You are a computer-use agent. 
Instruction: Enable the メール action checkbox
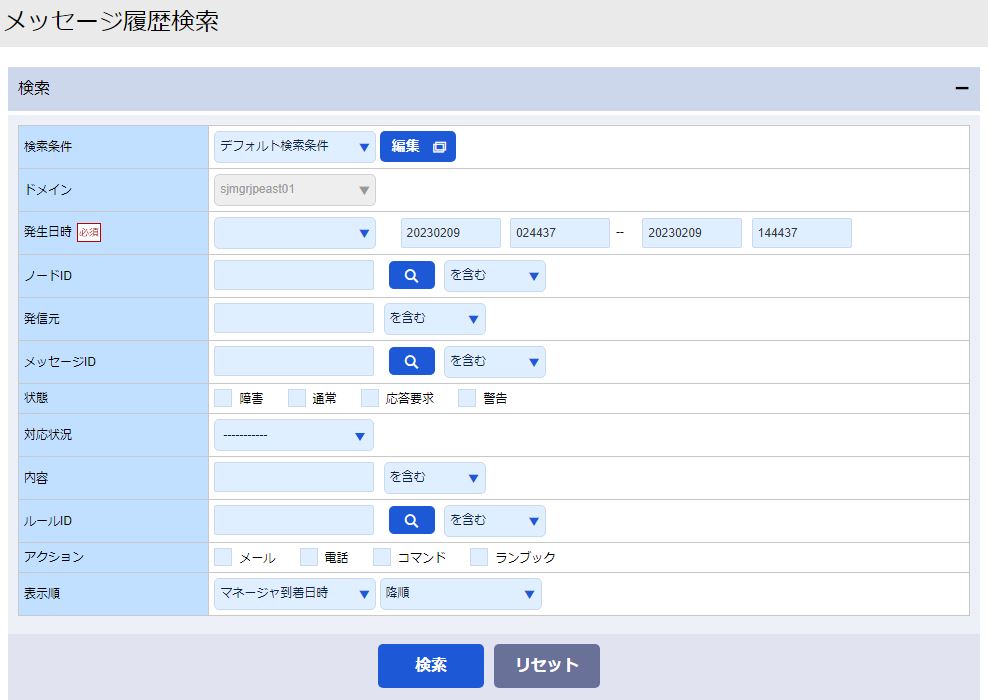pyautogui.click(x=223, y=557)
